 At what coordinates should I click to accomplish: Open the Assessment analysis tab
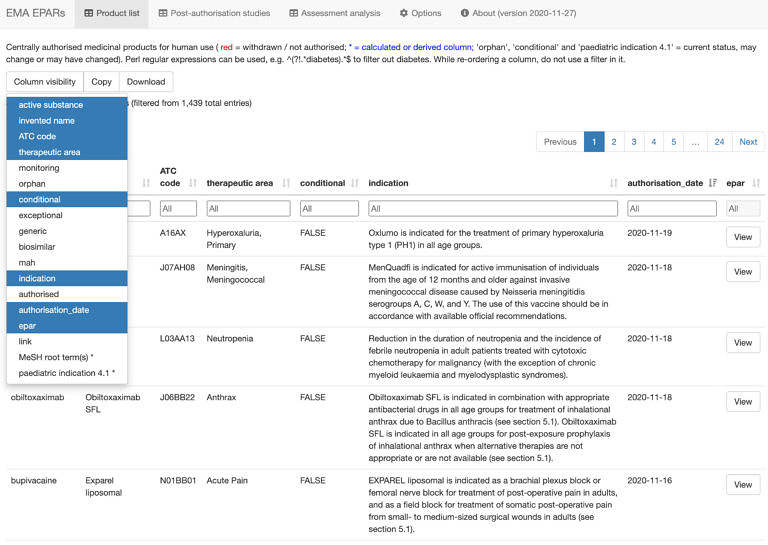[334, 14]
